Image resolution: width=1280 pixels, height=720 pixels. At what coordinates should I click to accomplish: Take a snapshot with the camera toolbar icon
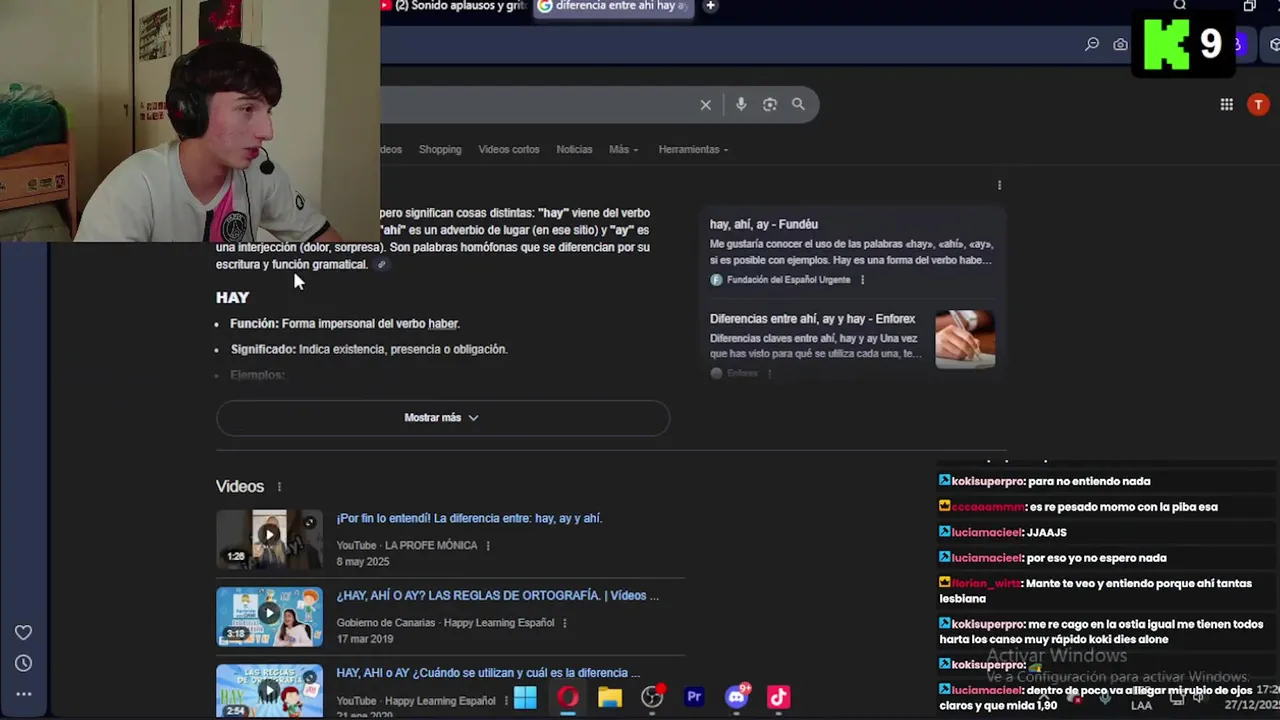(1120, 44)
